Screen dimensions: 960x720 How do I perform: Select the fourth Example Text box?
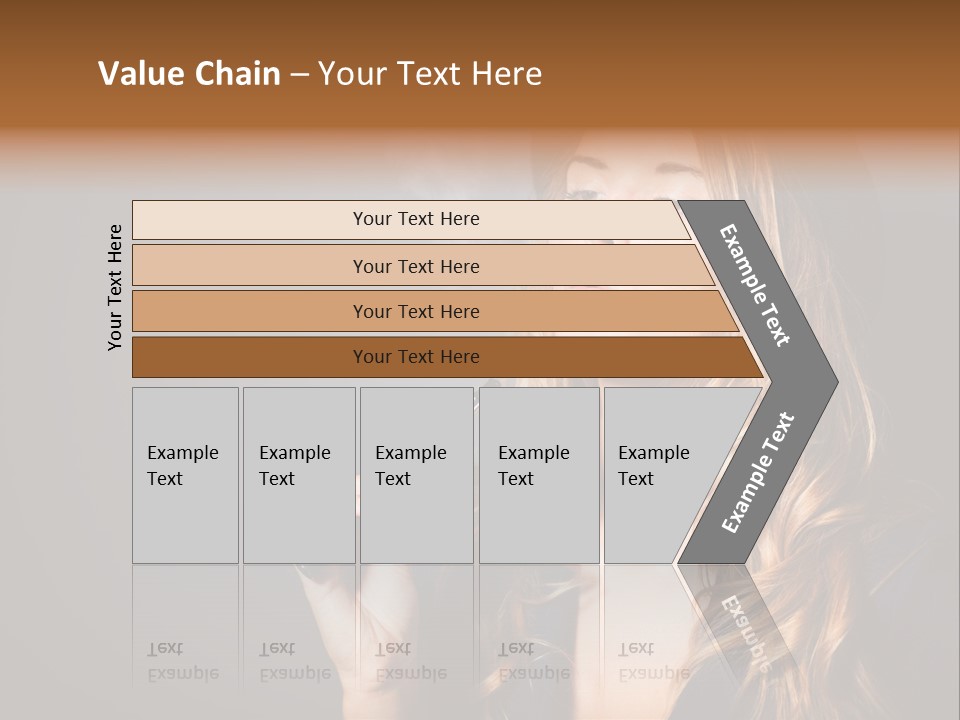(538, 474)
